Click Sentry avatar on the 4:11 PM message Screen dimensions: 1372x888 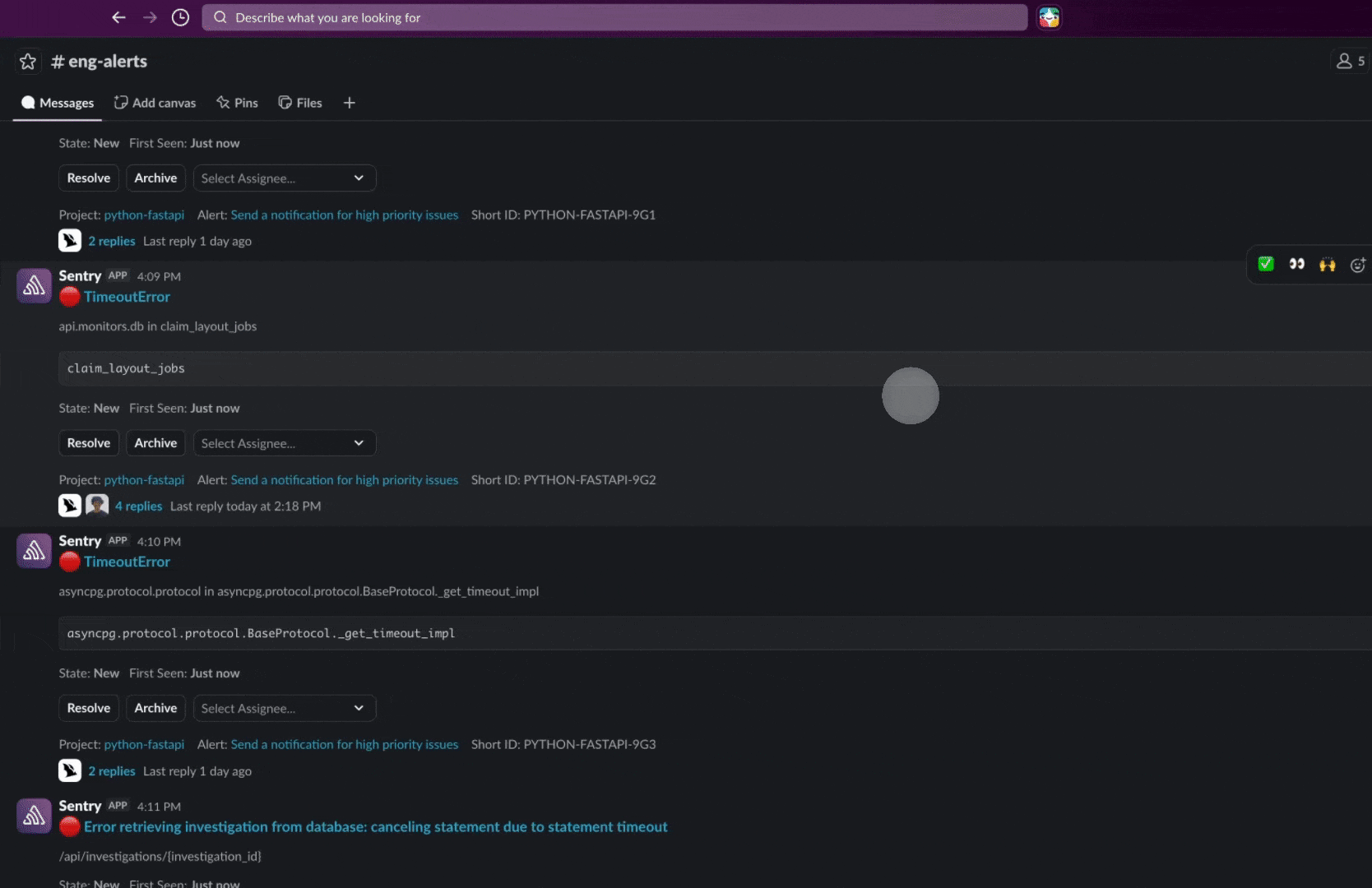tap(34, 816)
